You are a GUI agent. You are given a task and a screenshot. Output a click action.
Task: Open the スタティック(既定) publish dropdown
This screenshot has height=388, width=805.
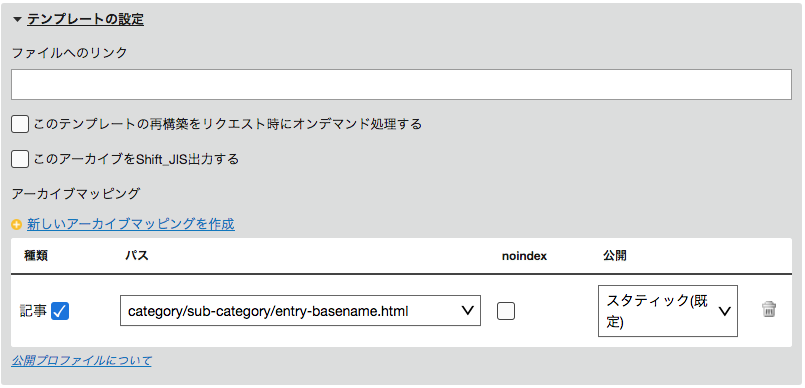tap(668, 311)
